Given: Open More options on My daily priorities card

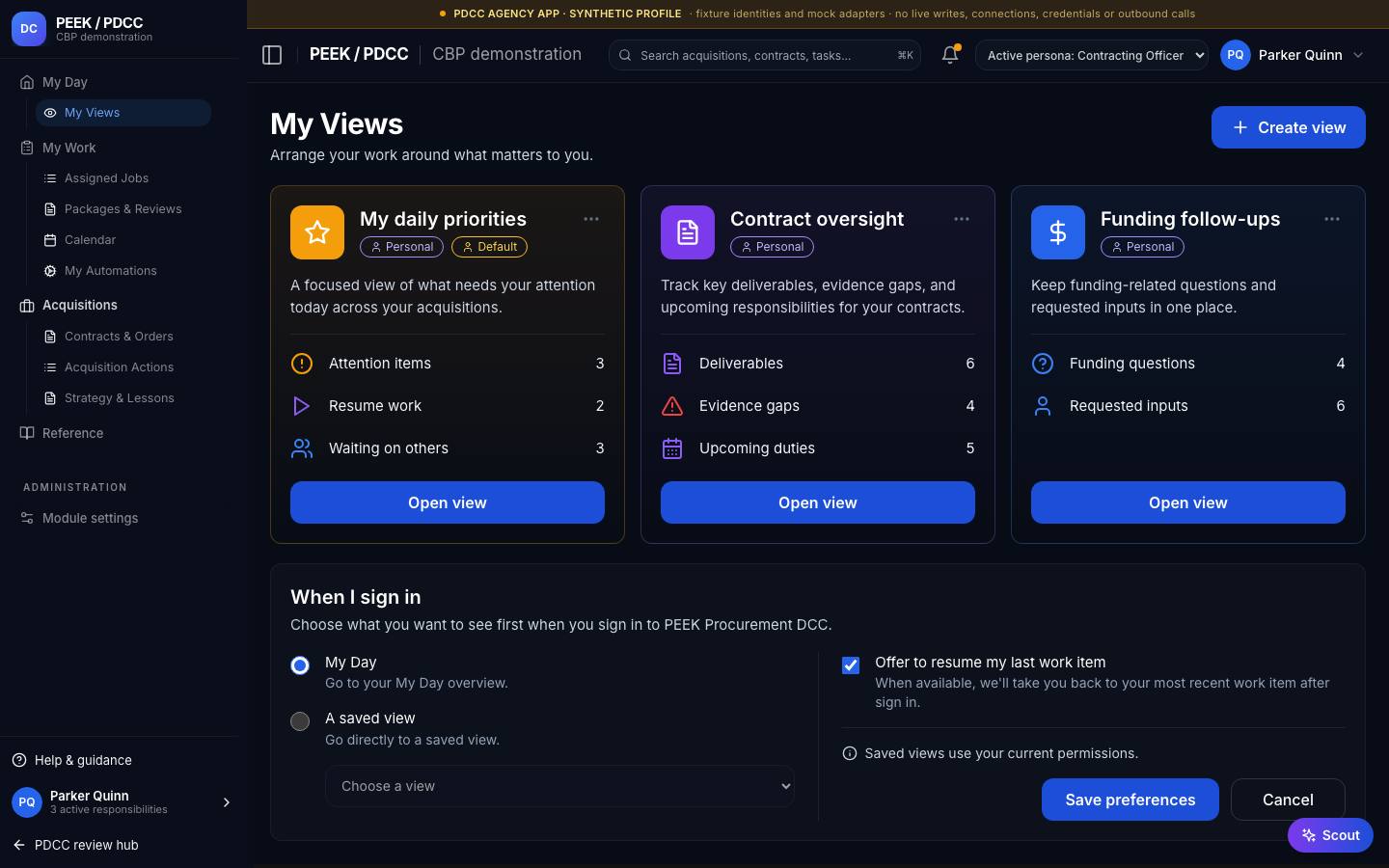Looking at the screenshot, I should coord(591,219).
